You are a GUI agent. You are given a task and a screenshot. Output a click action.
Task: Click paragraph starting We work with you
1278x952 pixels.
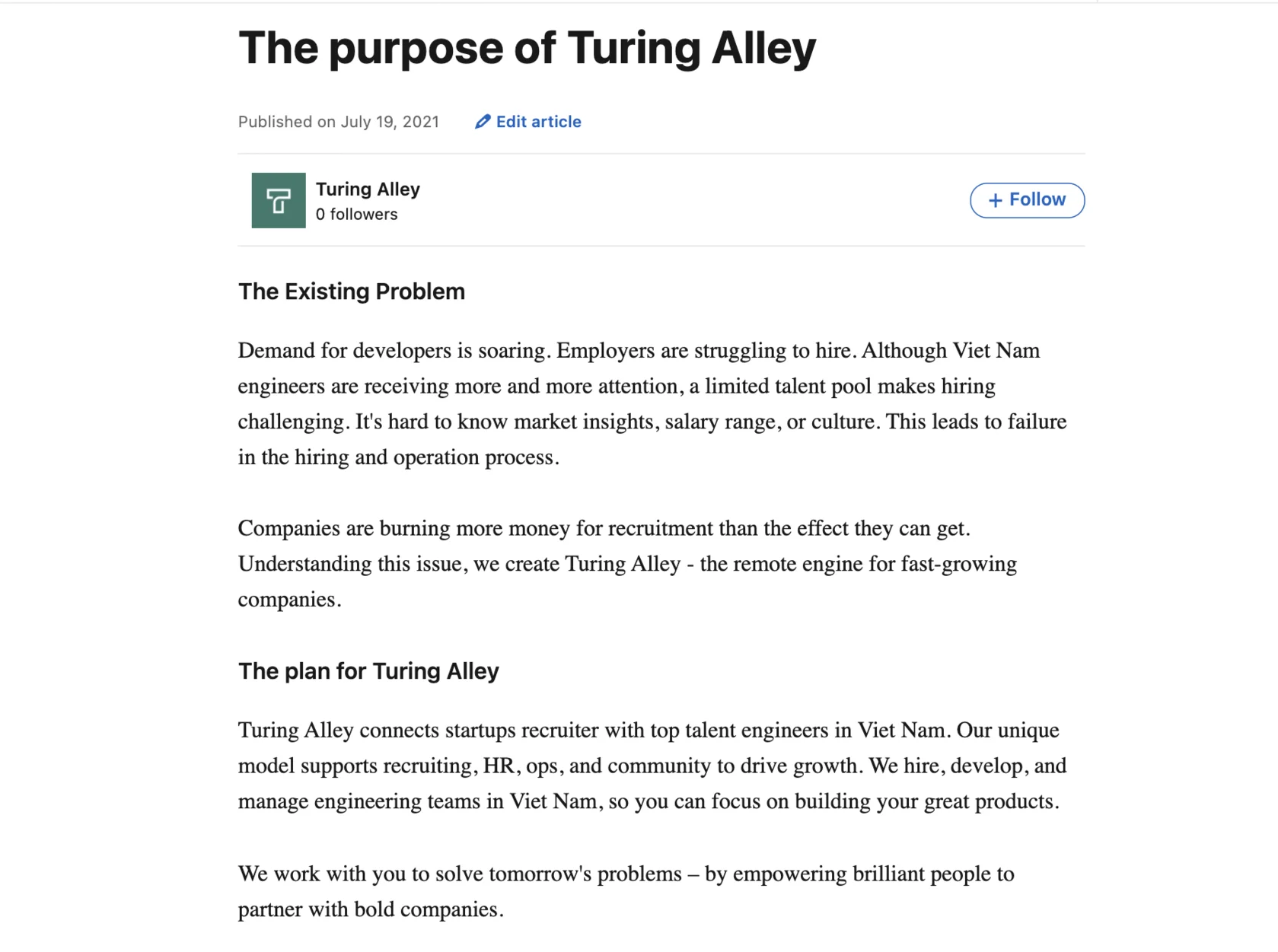click(626, 891)
